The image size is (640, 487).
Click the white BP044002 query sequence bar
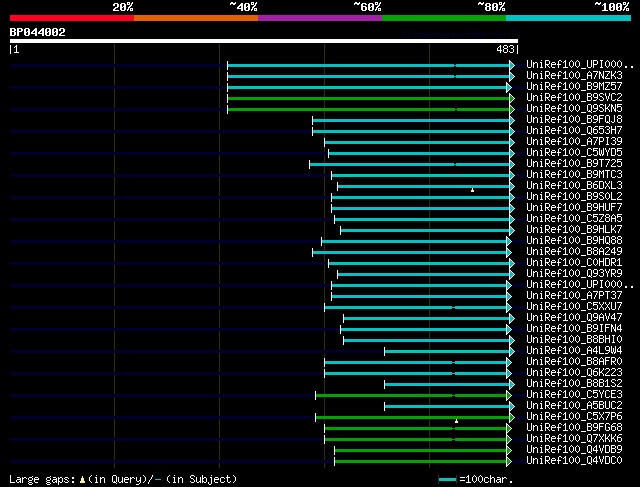point(264,41)
